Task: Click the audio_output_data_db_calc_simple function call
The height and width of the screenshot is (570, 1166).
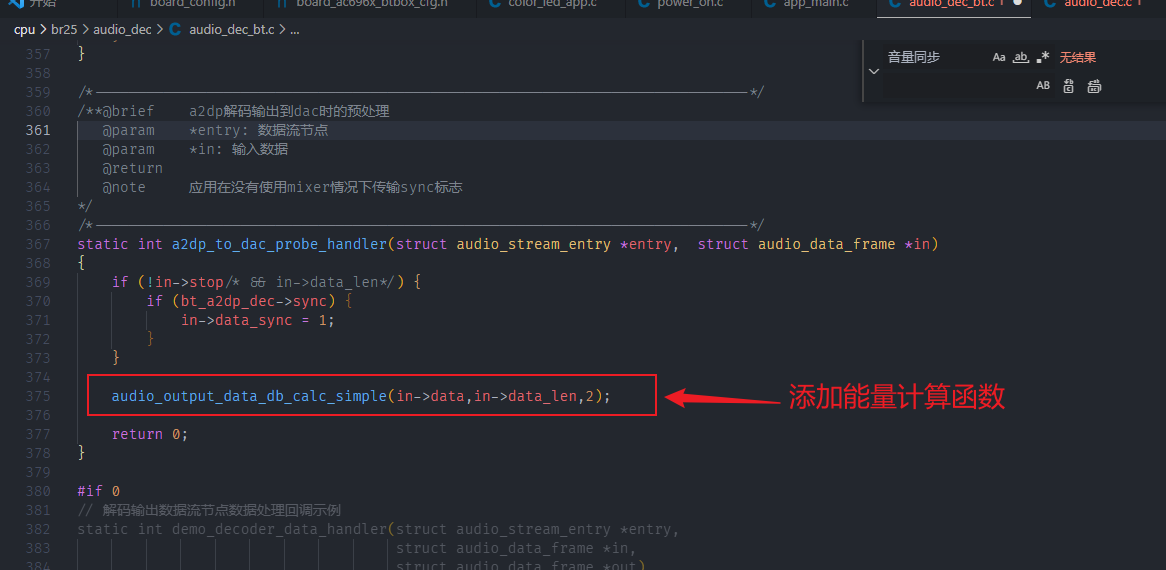Action: [249, 396]
